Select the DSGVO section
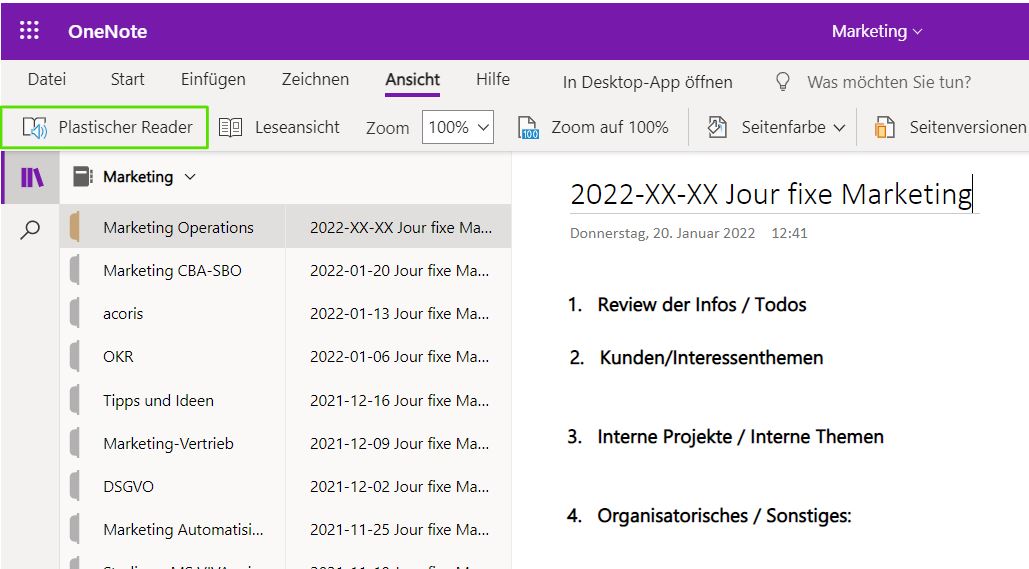 [x=128, y=486]
